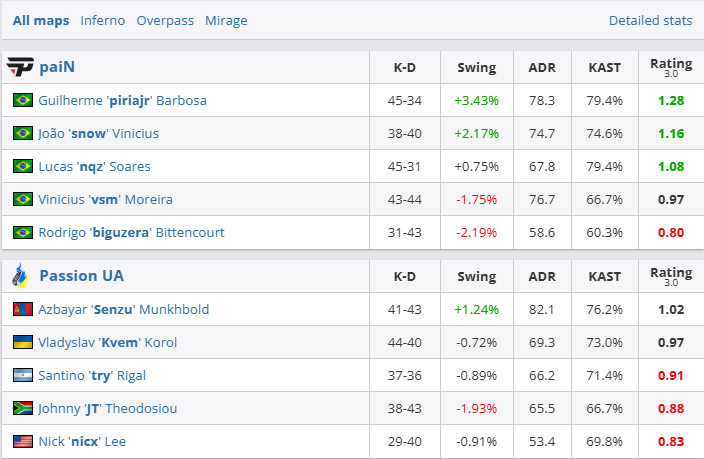Open Lucas 'nqz' Soares player page
704x459 pixels.
(94, 166)
